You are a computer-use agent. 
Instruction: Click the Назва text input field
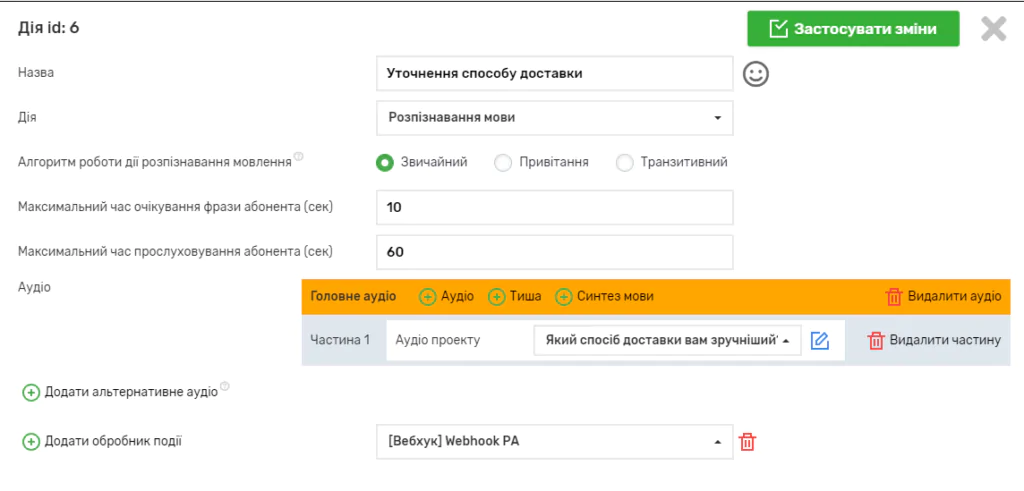(554, 74)
